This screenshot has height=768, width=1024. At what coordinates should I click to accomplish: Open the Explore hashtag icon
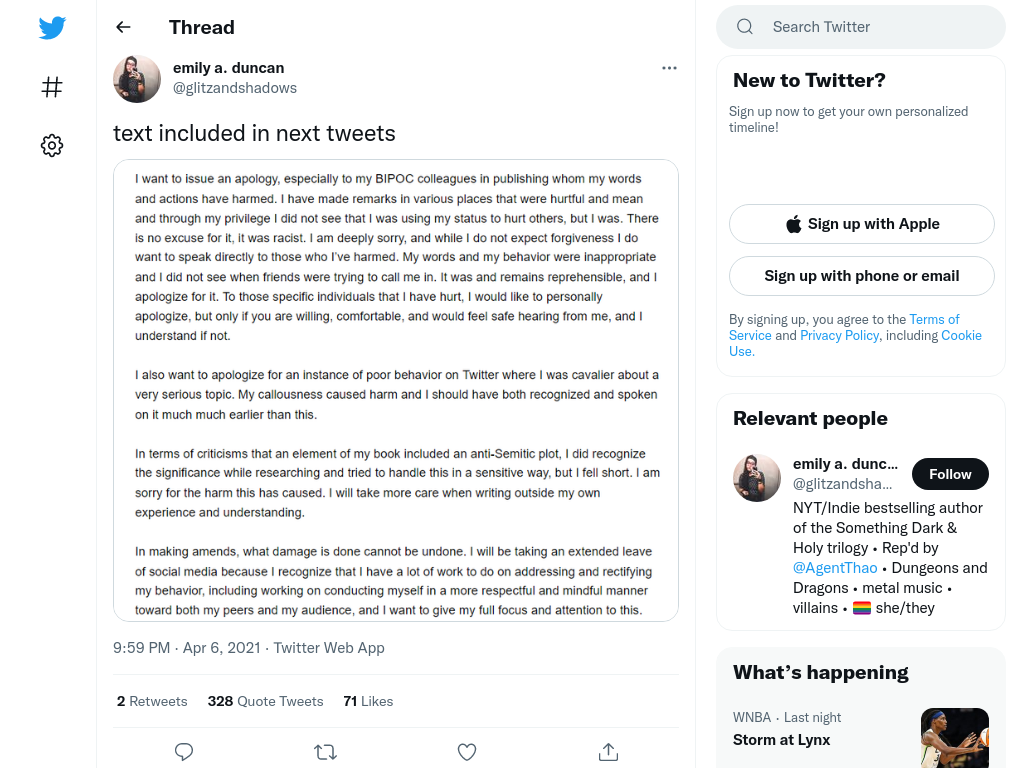pos(52,86)
